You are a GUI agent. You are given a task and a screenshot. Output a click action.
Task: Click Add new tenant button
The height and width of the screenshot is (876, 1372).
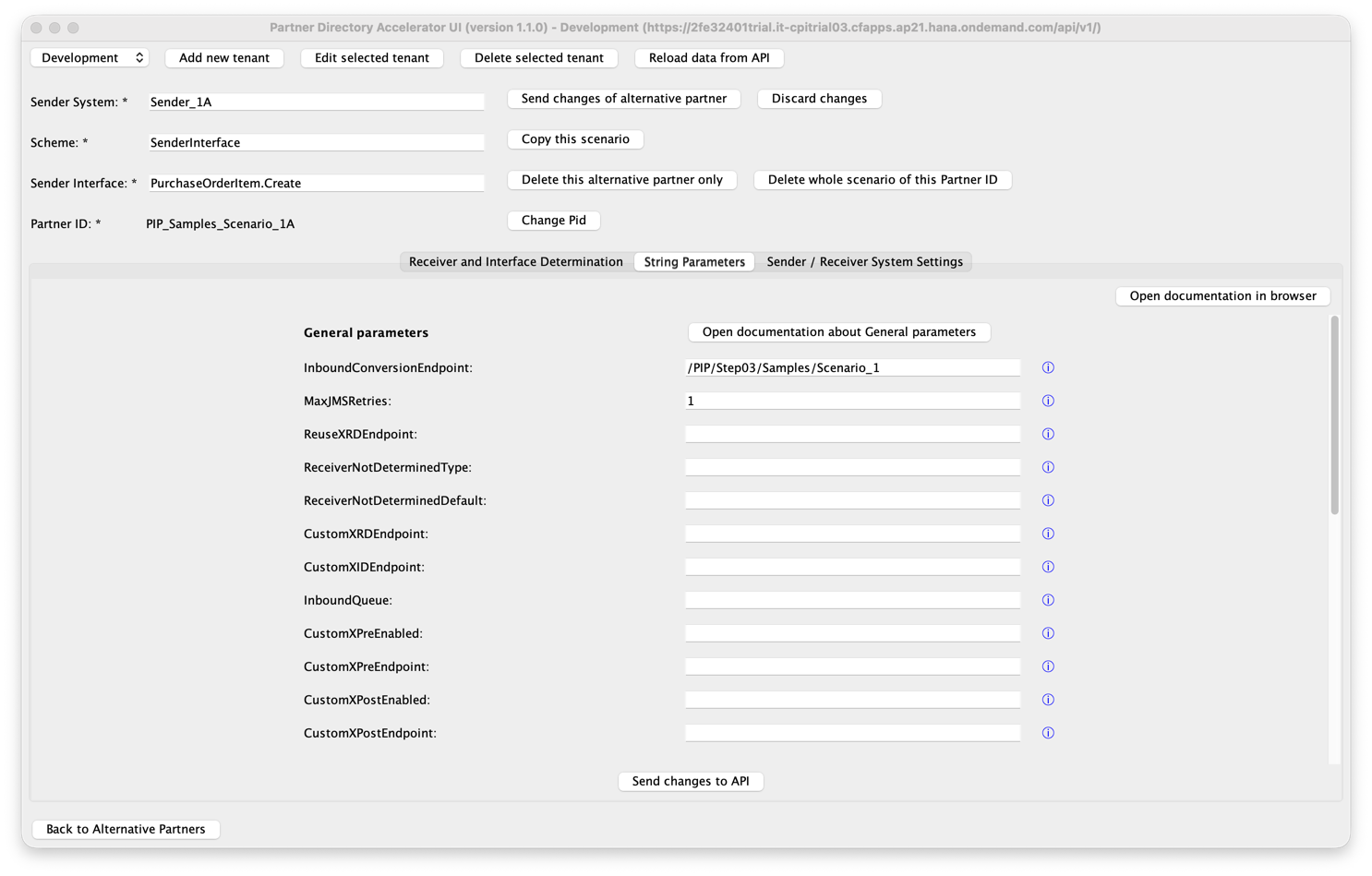tap(224, 57)
